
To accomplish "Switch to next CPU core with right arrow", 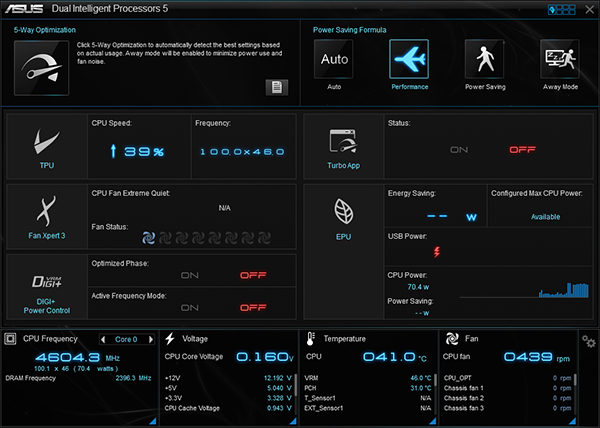I will tap(151, 339).
